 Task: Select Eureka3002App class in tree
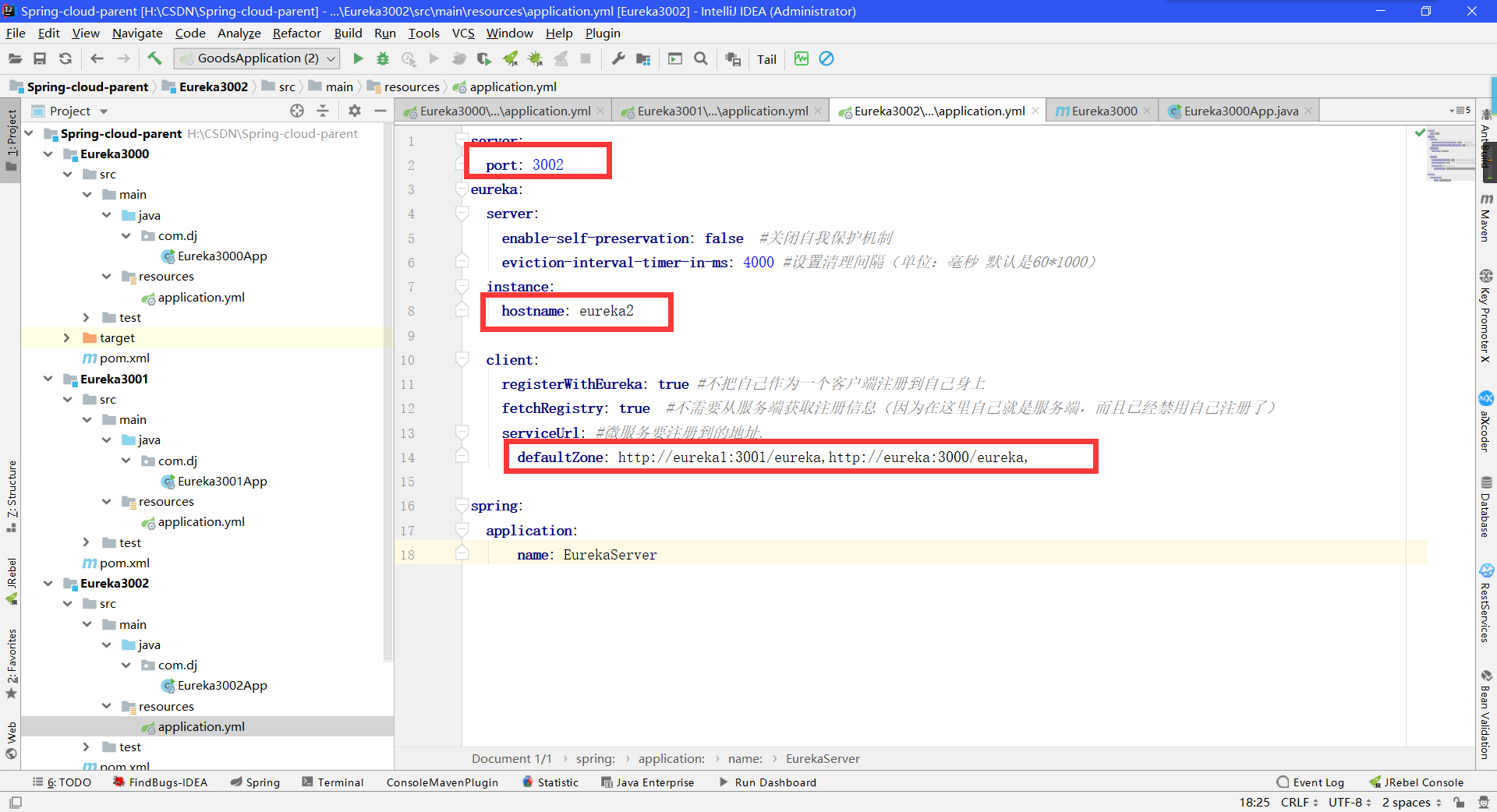[221, 685]
